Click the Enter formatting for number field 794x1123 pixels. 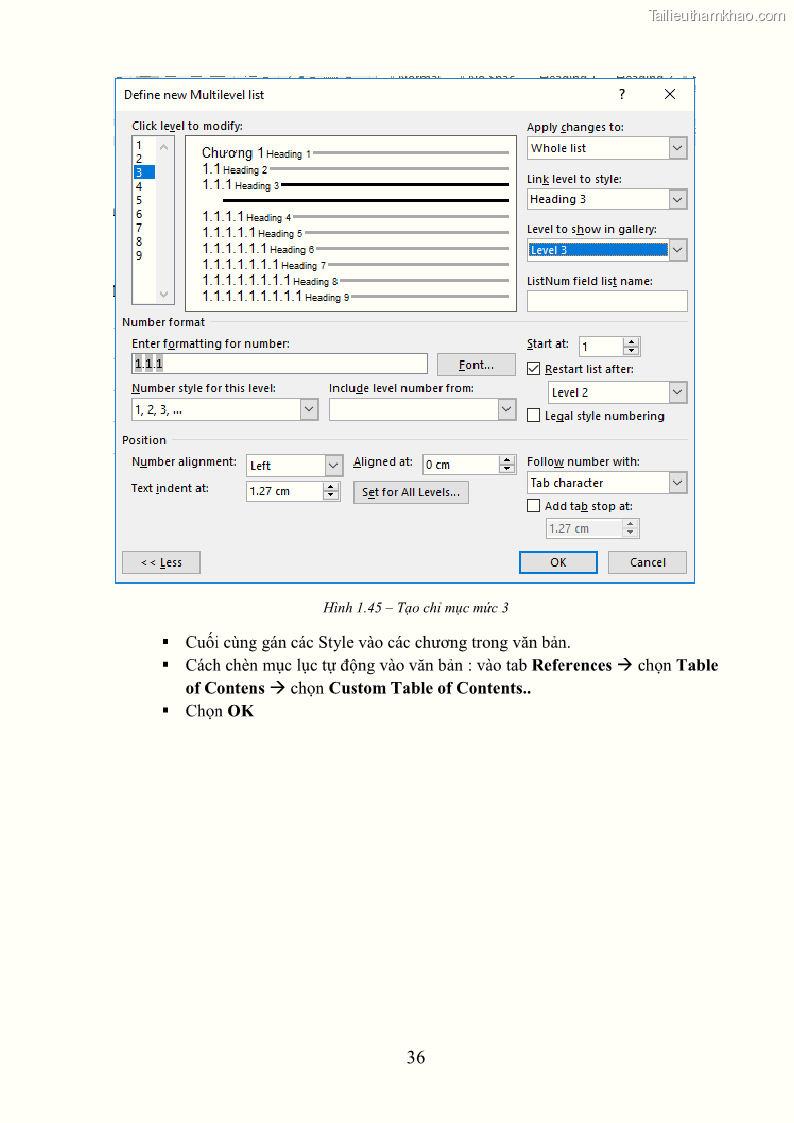tap(280, 364)
